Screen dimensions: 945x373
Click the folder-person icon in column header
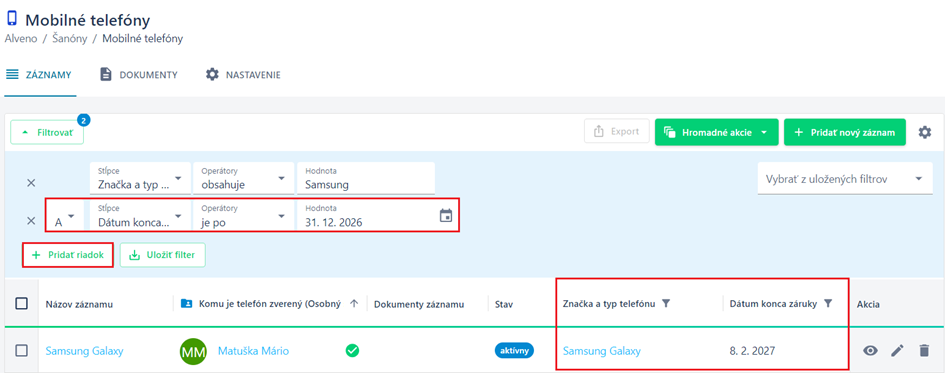pyautogui.click(x=187, y=304)
